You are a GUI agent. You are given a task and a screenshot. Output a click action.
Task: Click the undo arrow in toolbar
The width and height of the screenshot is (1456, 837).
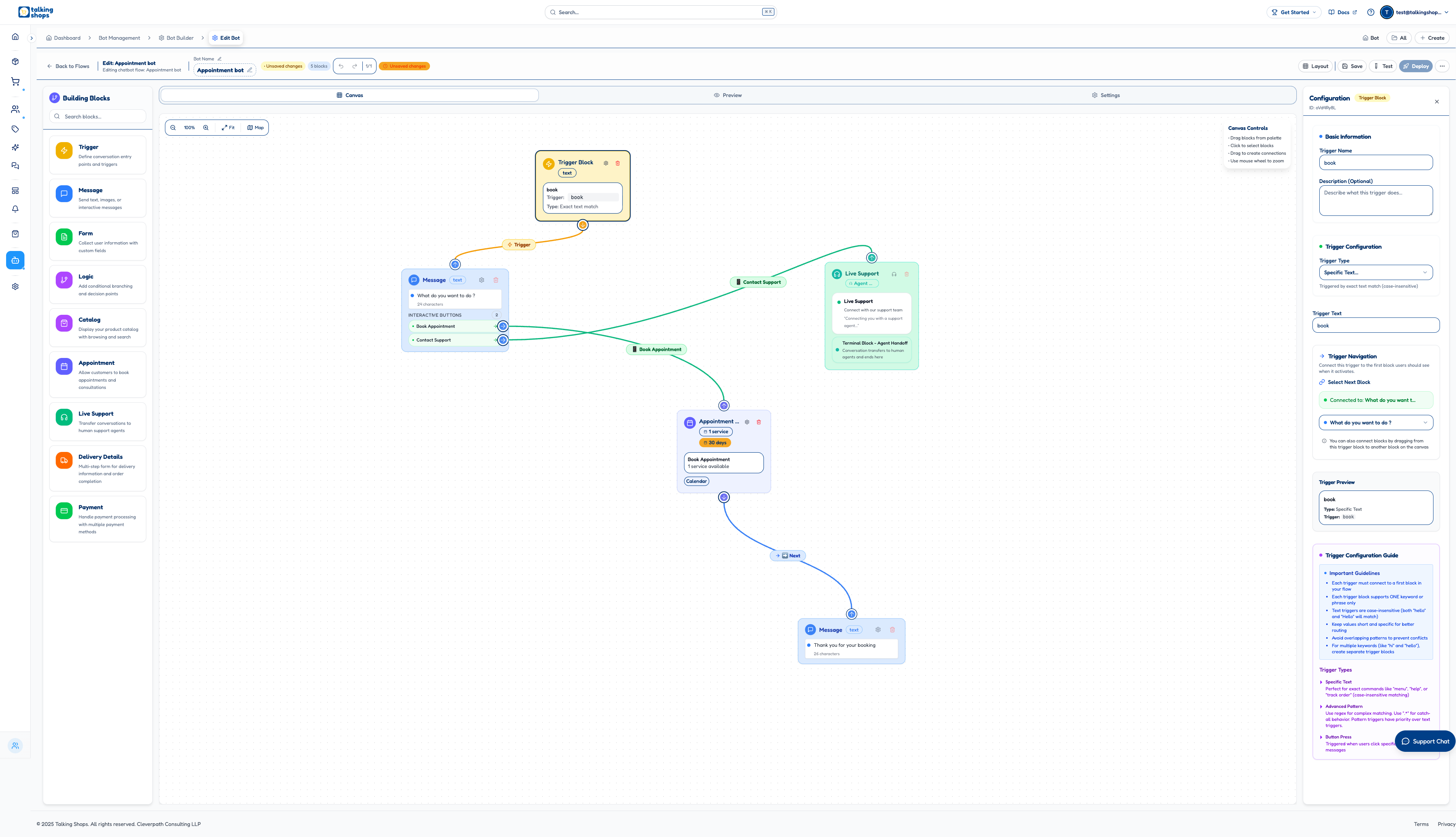pos(341,66)
